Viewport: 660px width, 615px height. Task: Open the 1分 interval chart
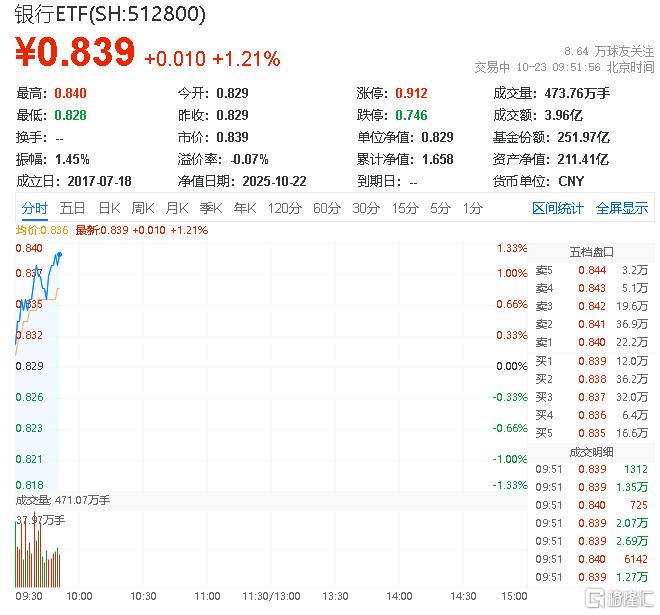[x=472, y=208]
